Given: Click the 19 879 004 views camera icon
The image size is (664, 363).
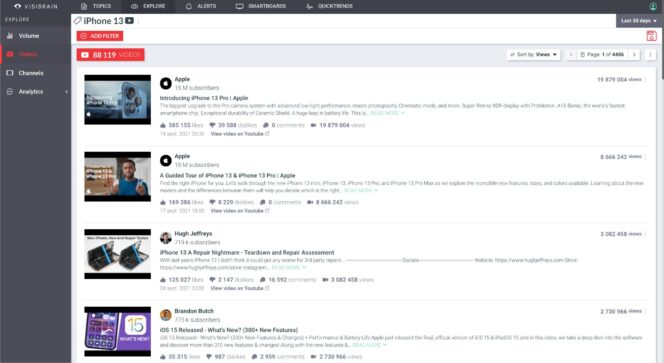Looking at the screenshot, I should 313,125.
